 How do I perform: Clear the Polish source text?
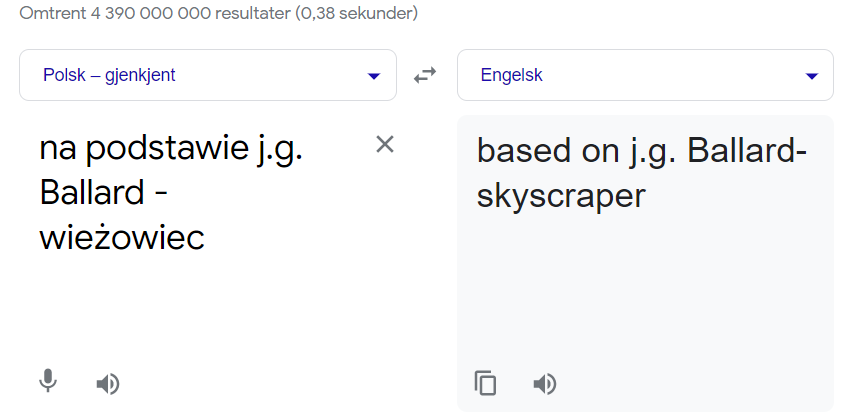click(385, 145)
